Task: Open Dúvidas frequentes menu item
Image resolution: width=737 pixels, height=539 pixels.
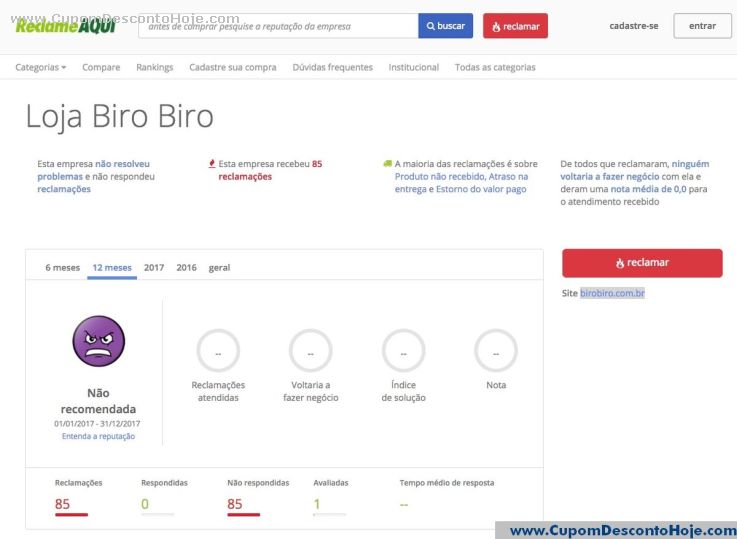Action: tap(332, 67)
